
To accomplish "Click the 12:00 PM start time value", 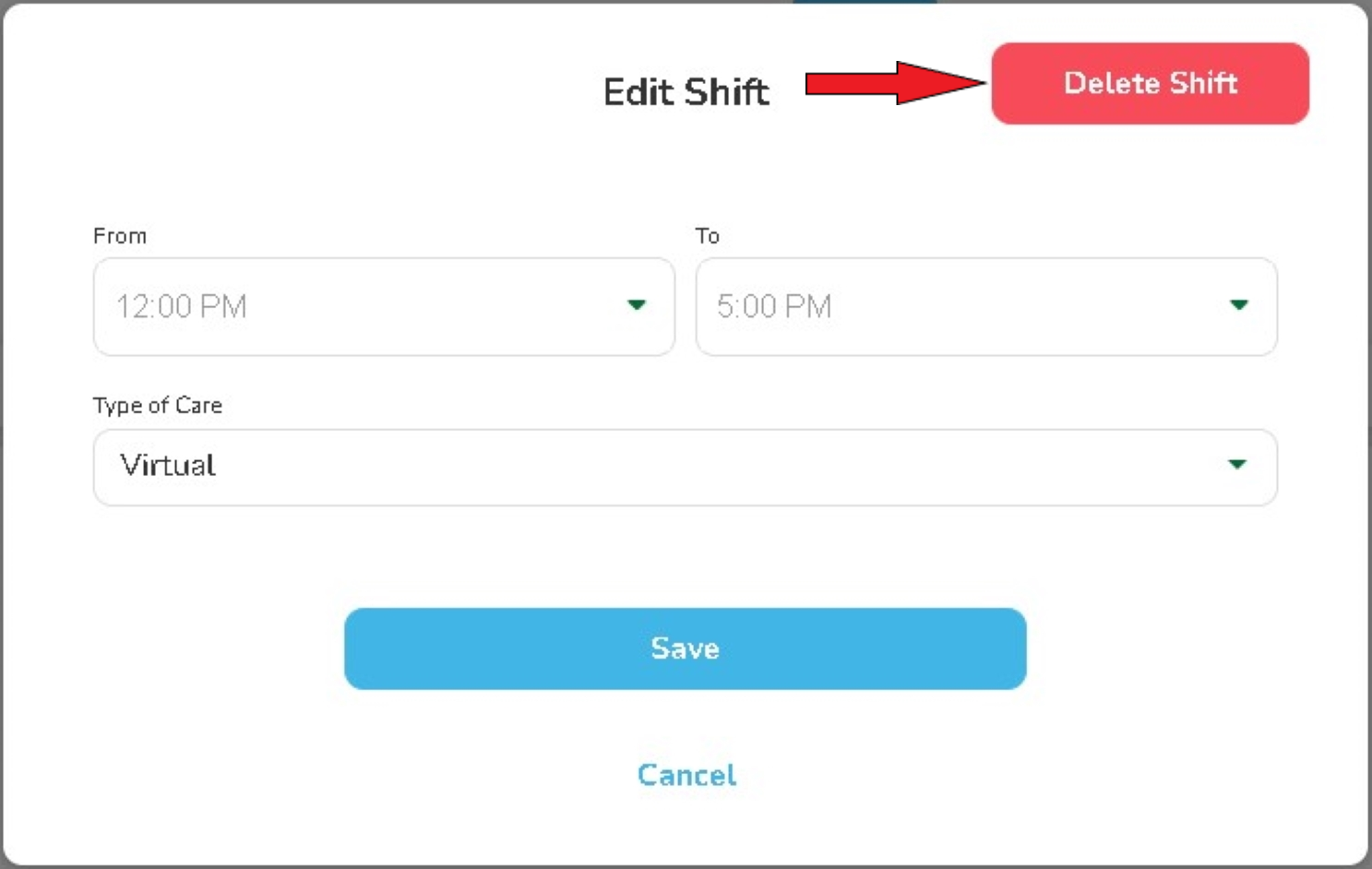I will [182, 306].
